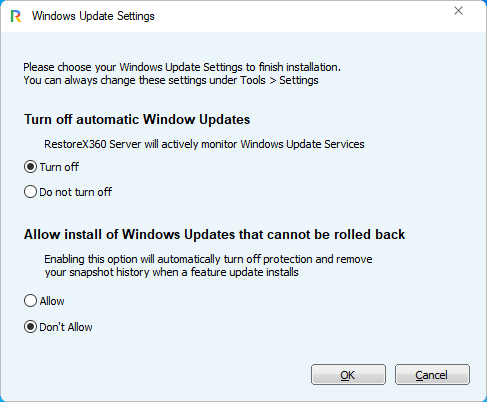Click the Don't Allow label text
487x402 pixels.
click(x=66, y=327)
